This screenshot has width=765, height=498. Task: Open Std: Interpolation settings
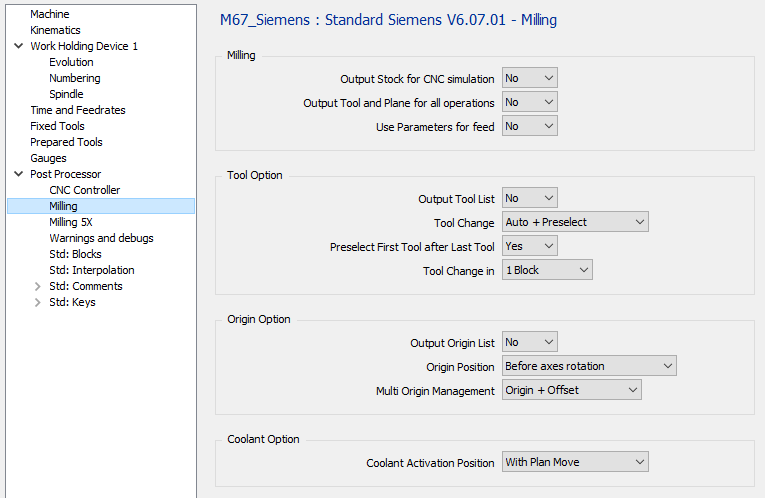coord(91,270)
